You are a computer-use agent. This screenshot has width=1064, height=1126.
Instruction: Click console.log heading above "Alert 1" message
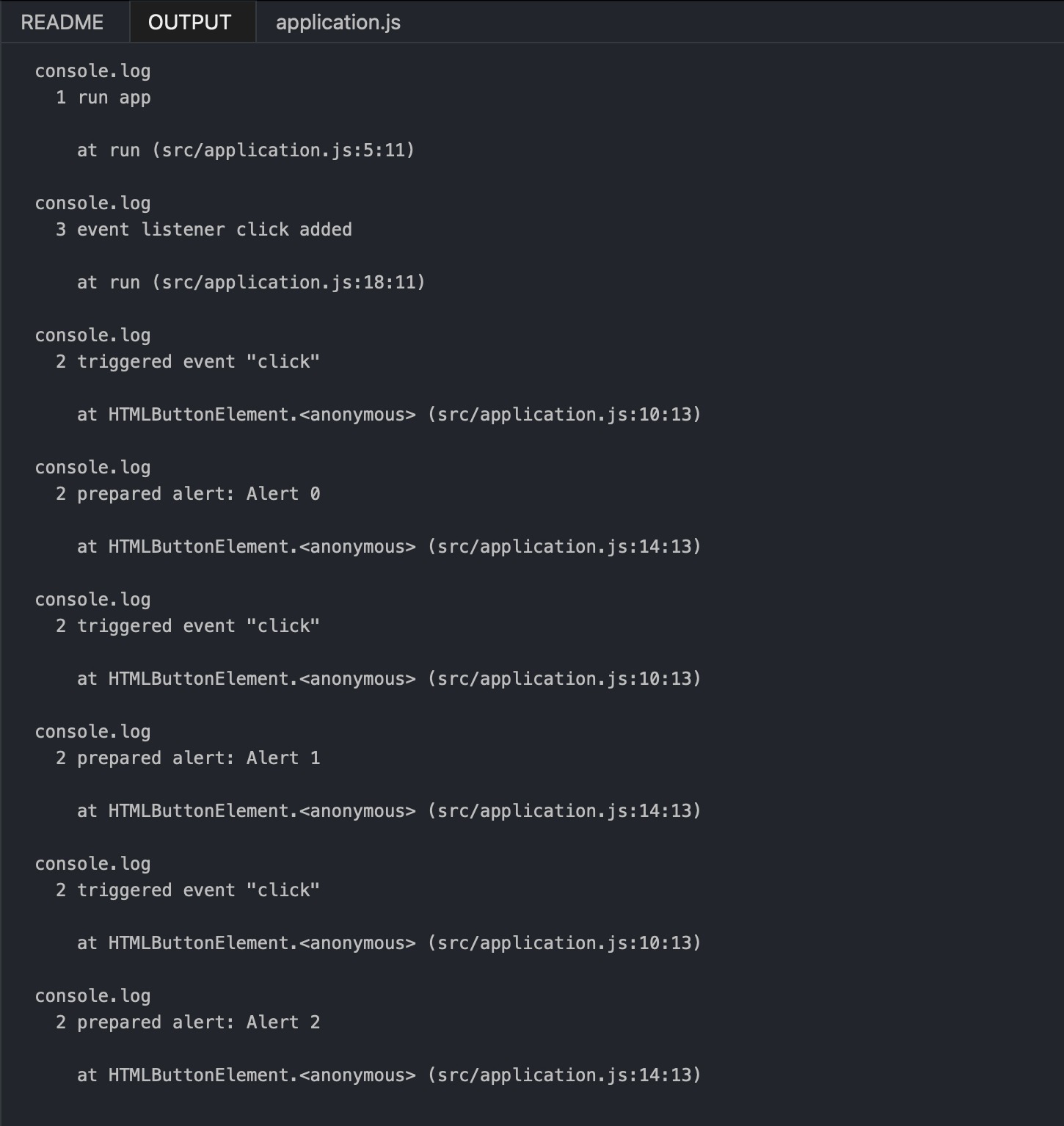click(x=92, y=732)
